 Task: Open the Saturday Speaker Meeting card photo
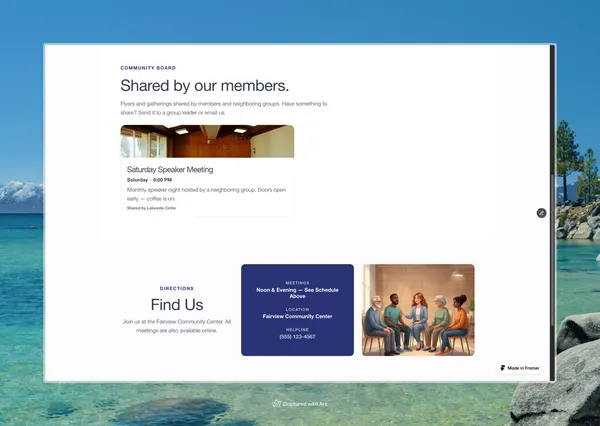click(207, 141)
